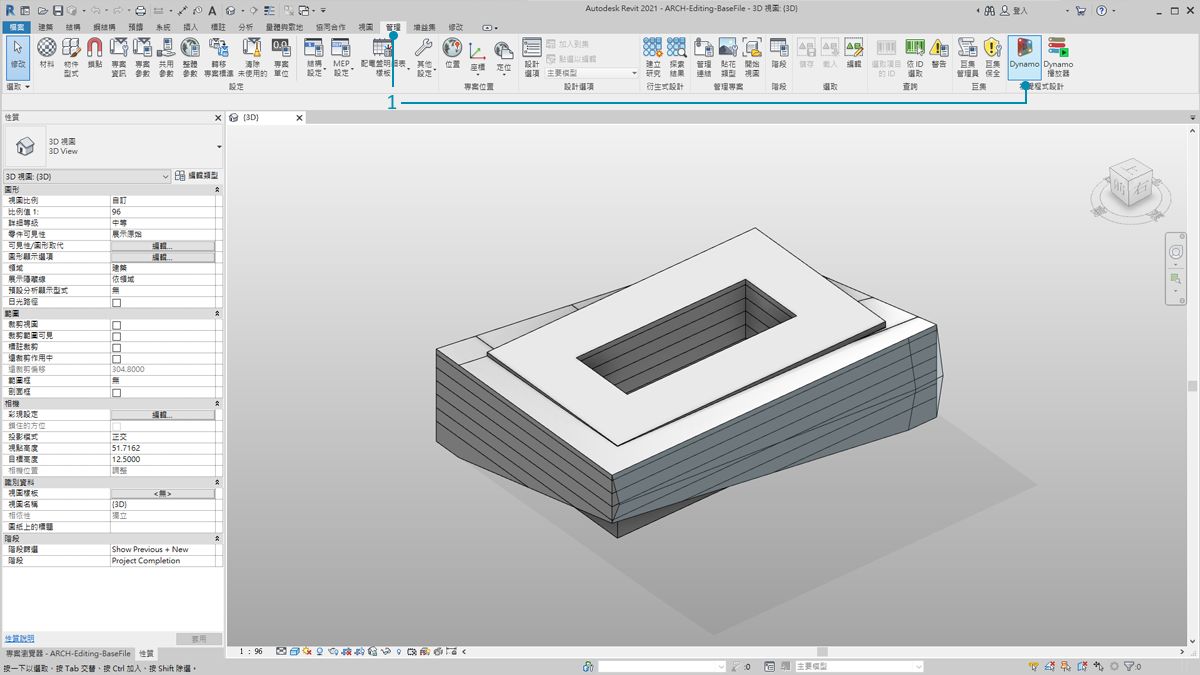Open 整體參數 (Global Parameters)
The height and width of the screenshot is (675, 1200).
coord(190,57)
